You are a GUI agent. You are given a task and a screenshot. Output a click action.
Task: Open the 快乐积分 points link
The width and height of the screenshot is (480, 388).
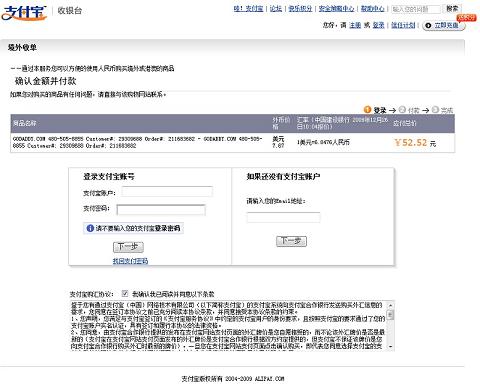pyautogui.click(x=300, y=9)
